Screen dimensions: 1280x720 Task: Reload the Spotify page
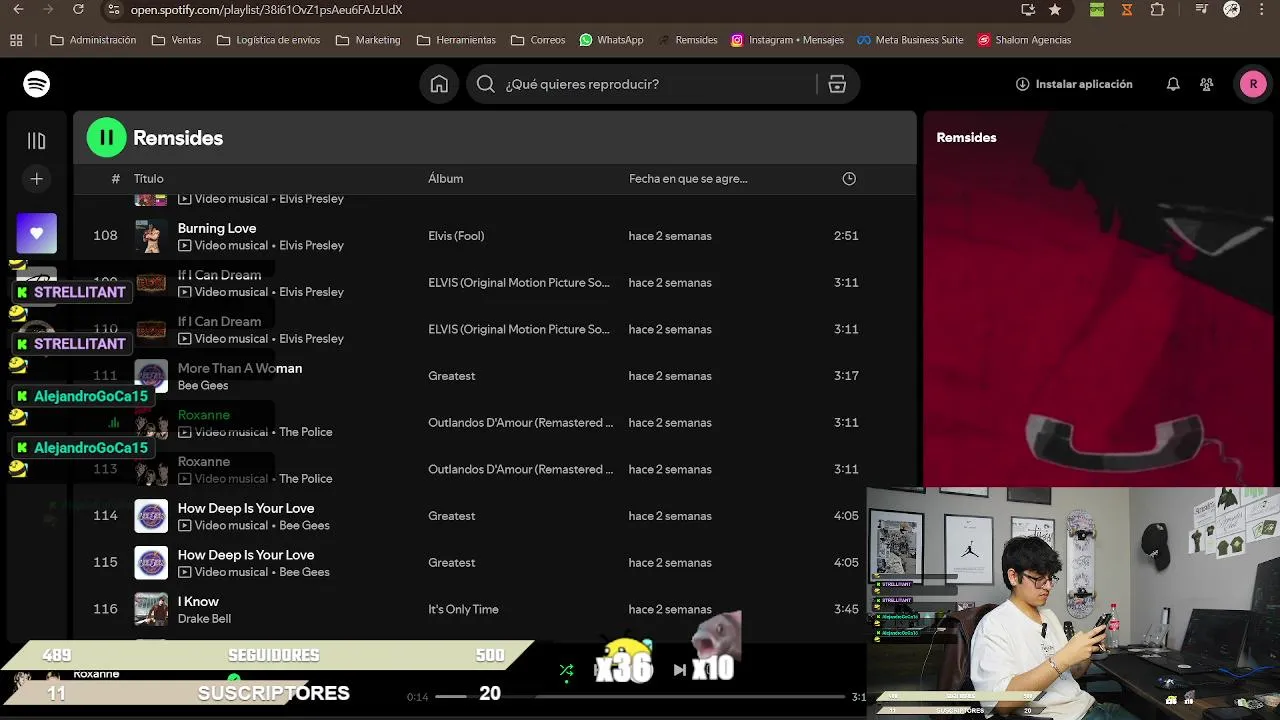[x=79, y=10]
